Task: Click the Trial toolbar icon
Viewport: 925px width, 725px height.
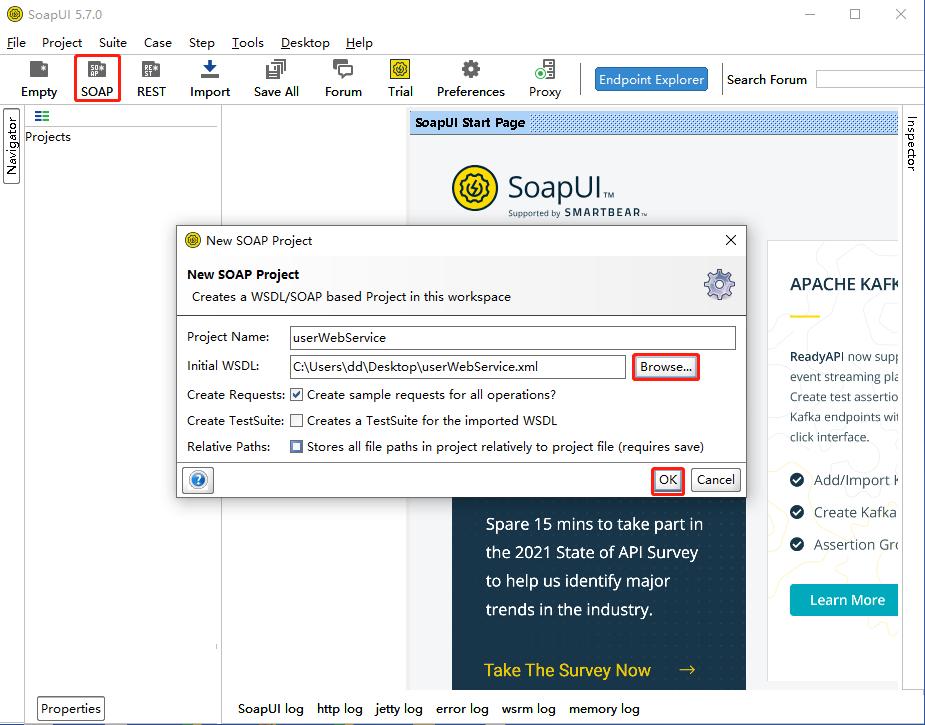Action: [x=400, y=79]
